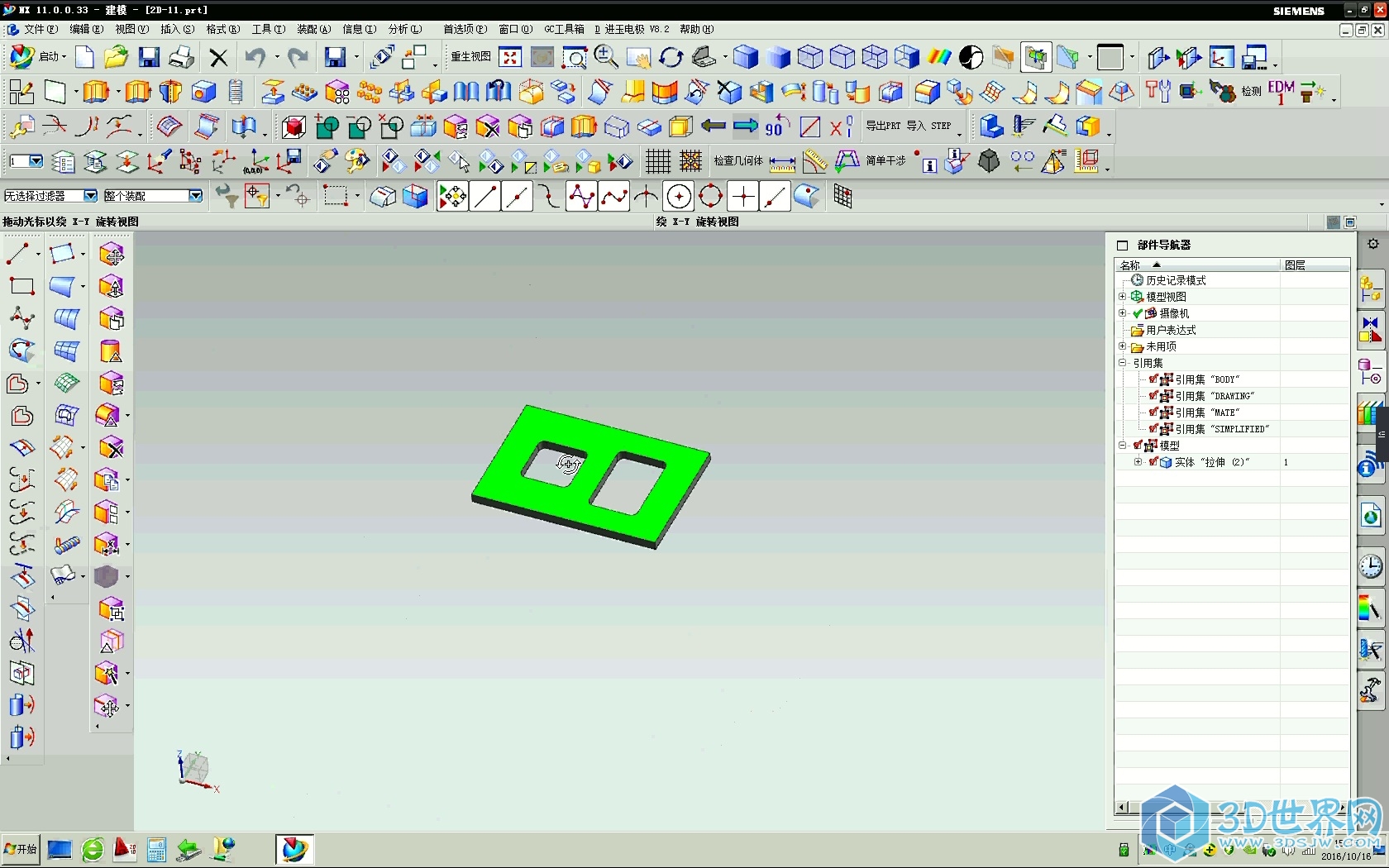Open the 文件(F) menu
Image resolution: width=1389 pixels, height=868 pixels.
(x=41, y=29)
